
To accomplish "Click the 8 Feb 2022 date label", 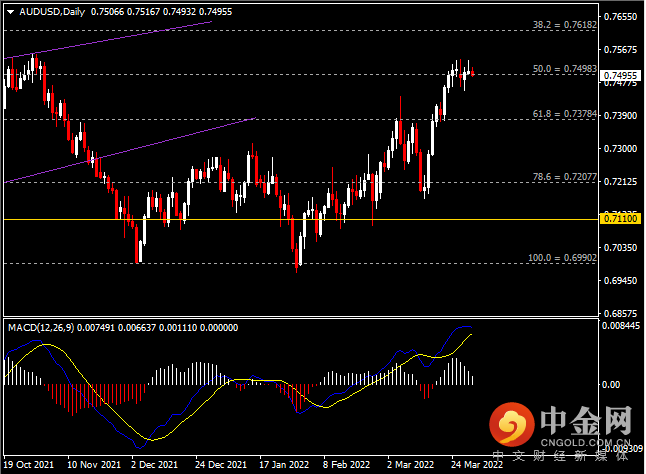I will tap(346, 465).
